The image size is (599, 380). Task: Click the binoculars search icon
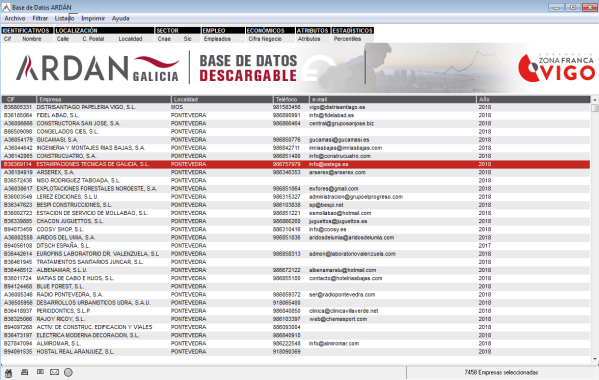click(8, 373)
